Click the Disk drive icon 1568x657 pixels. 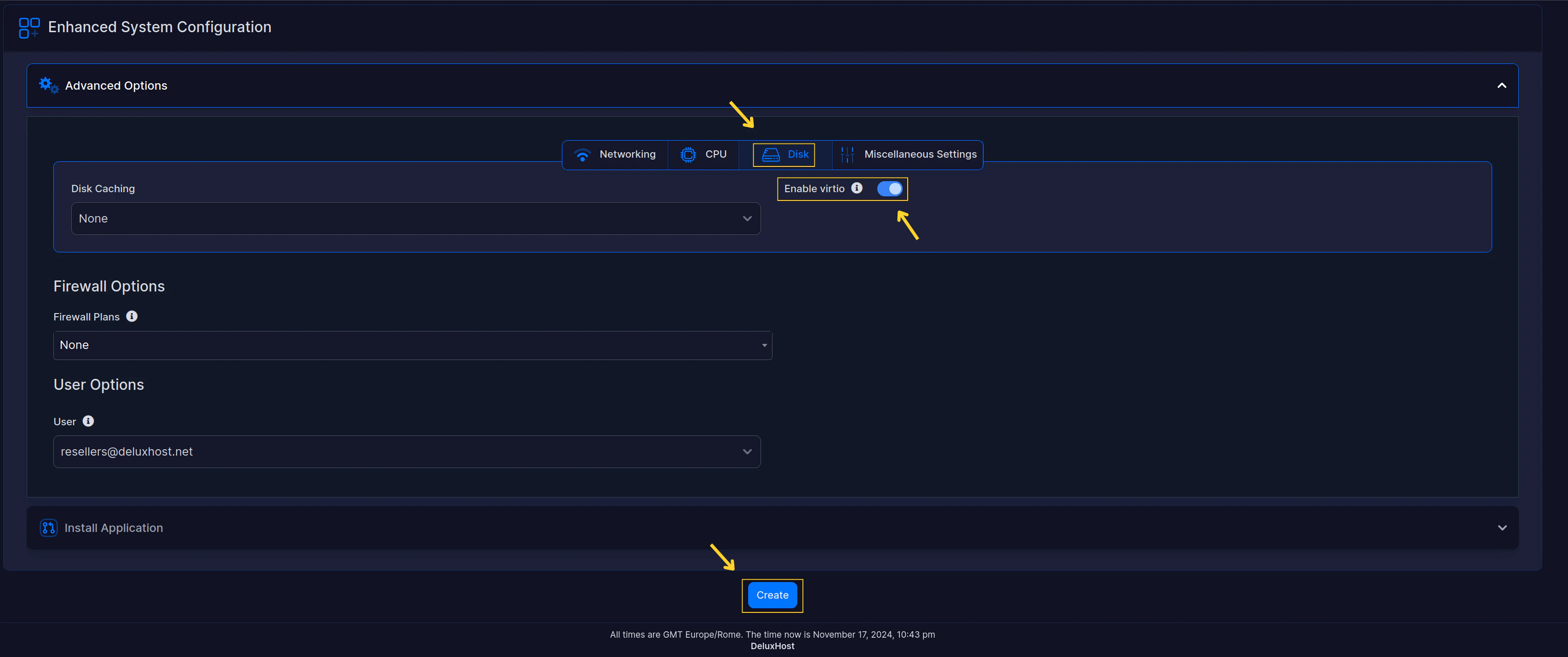[x=771, y=155]
